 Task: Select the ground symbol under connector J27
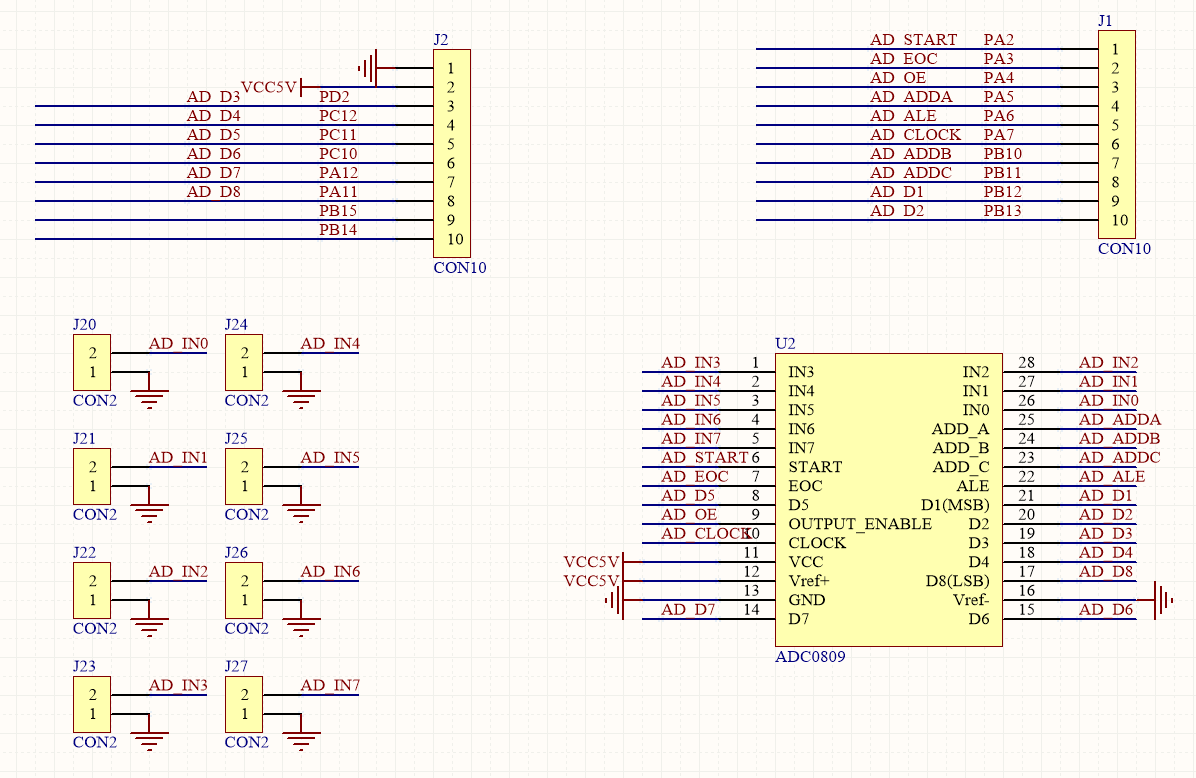[x=301, y=740]
